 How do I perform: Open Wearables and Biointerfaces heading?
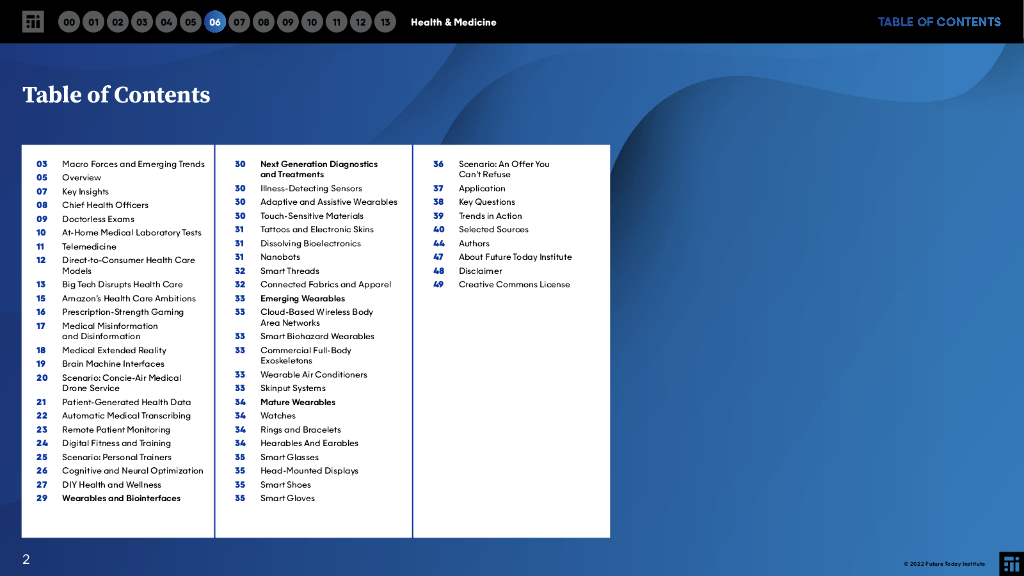[x=121, y=498]
